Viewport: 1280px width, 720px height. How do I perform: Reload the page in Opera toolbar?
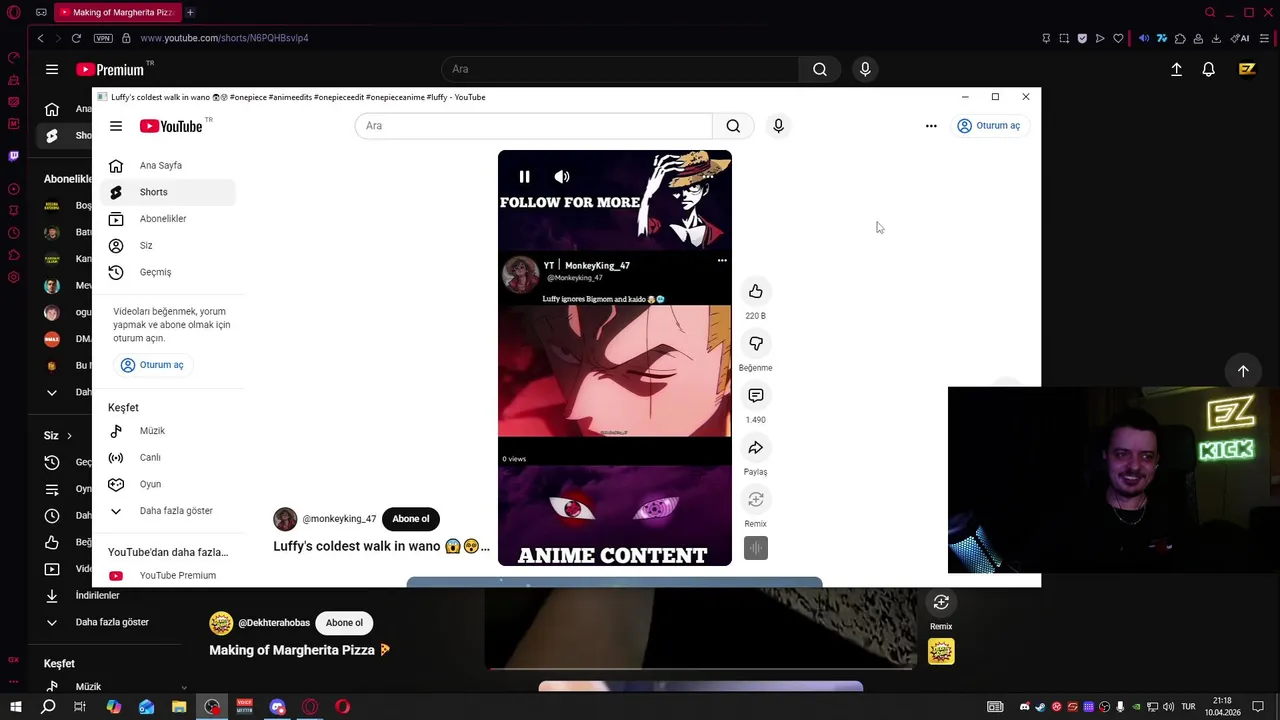(76, 38)
